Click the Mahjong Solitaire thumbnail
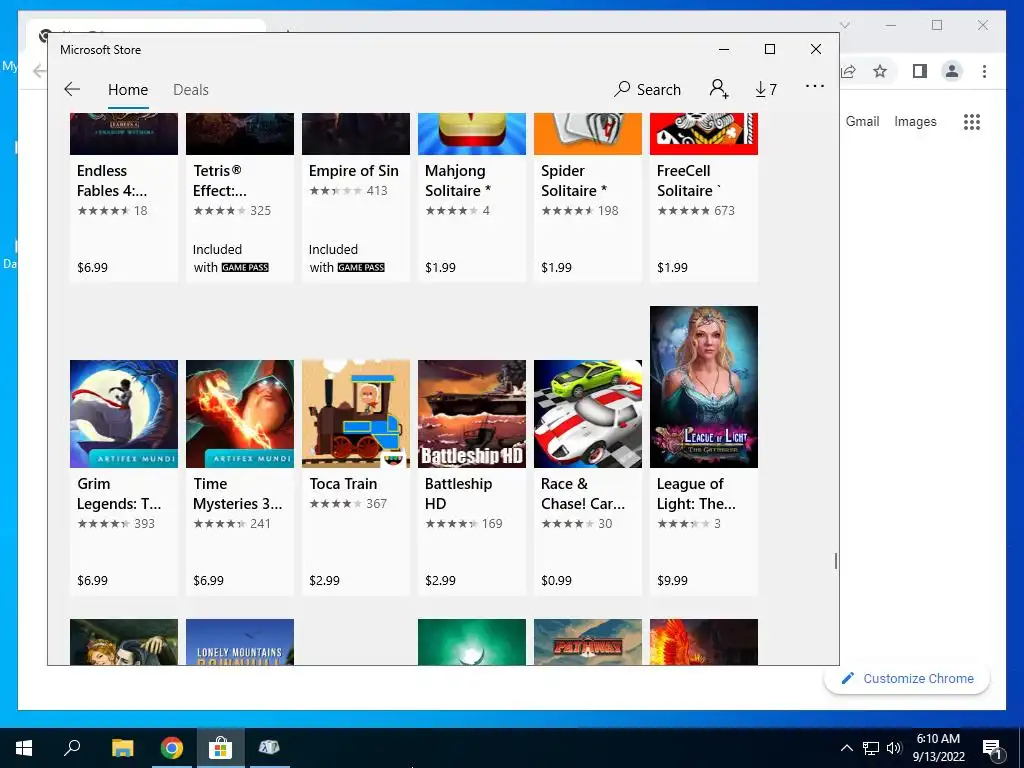This screenshot has height=768, width=1024. [472, 134]
